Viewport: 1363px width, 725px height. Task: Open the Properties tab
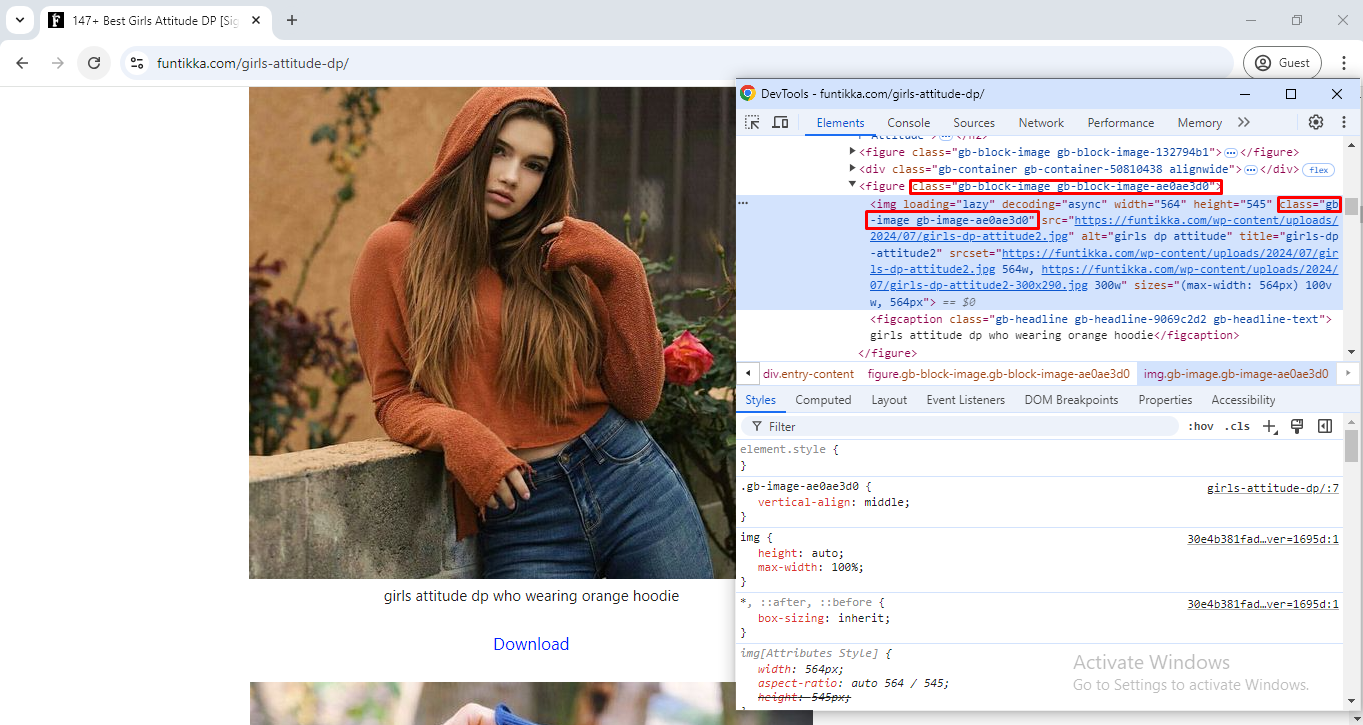click(1165, 400)
